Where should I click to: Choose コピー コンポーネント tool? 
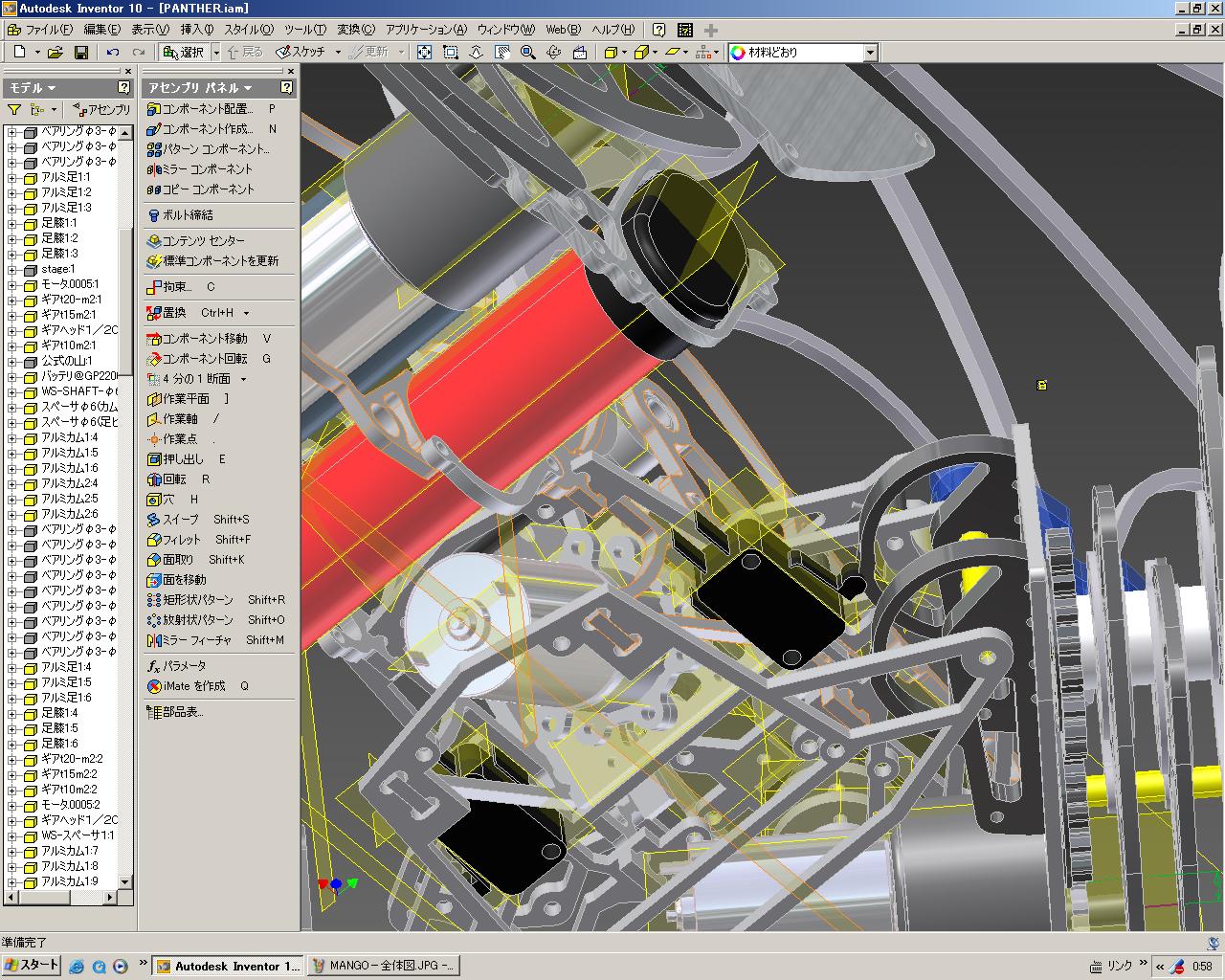(x=201, y=189)
